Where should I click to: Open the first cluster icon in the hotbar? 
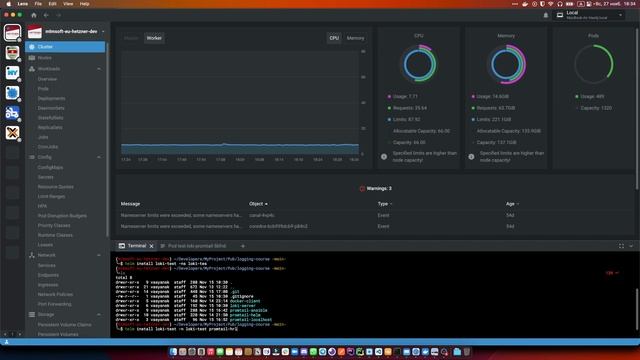click(12, 33)
